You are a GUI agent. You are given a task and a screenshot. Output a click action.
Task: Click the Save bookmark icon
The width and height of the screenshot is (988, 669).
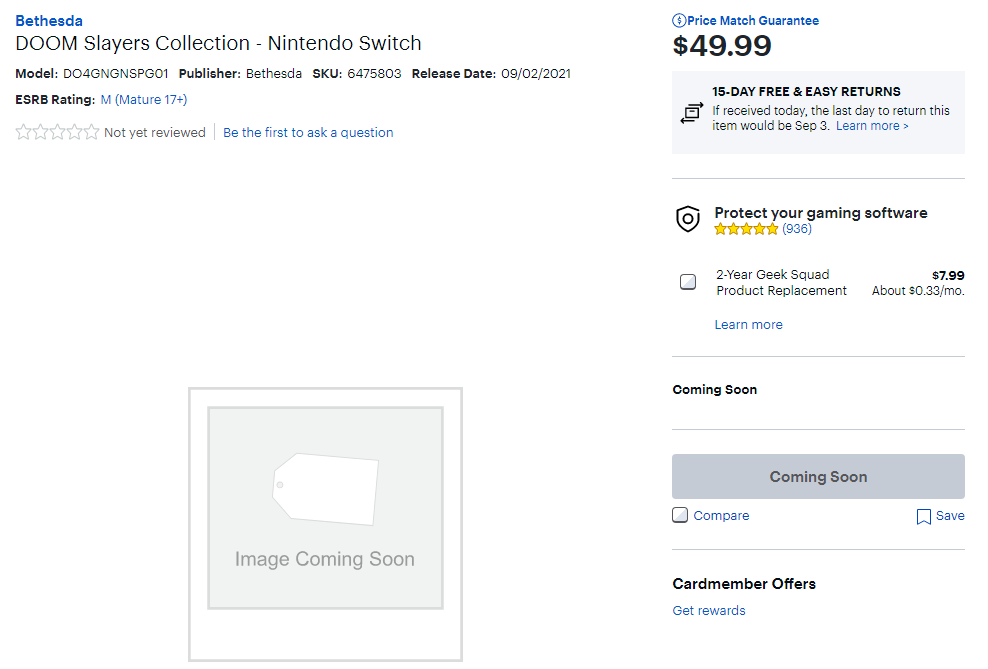point(924,517)
